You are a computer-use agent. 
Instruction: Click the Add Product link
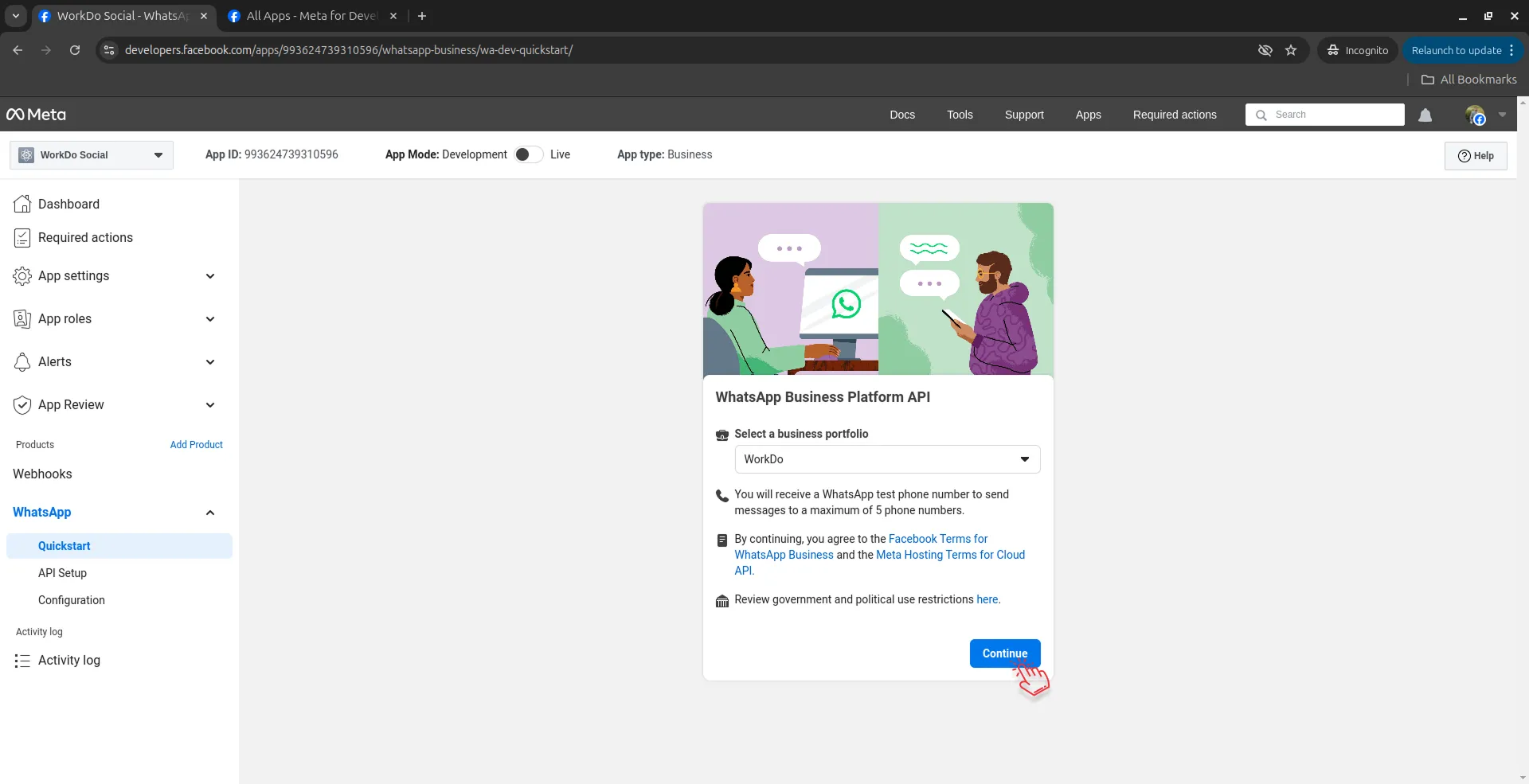[196, 445]
